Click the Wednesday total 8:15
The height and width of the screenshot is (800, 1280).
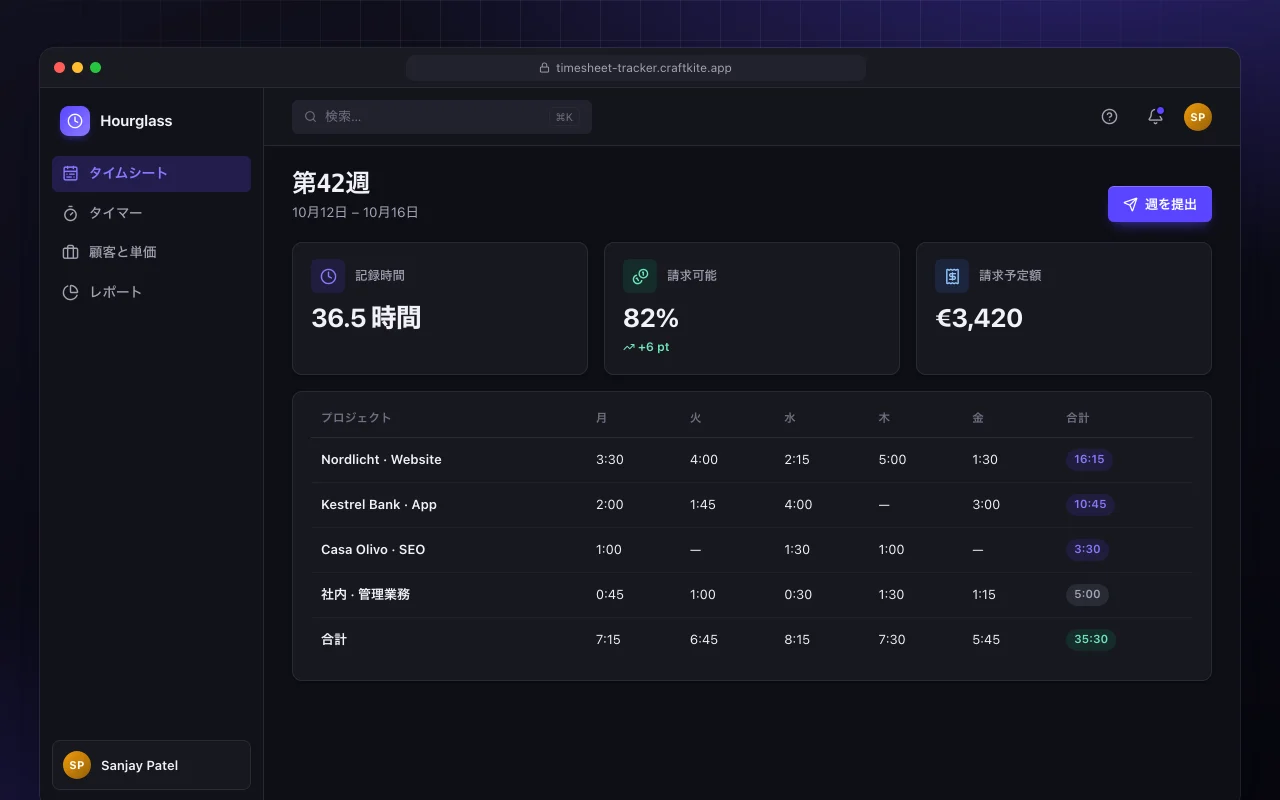[797, 639]
